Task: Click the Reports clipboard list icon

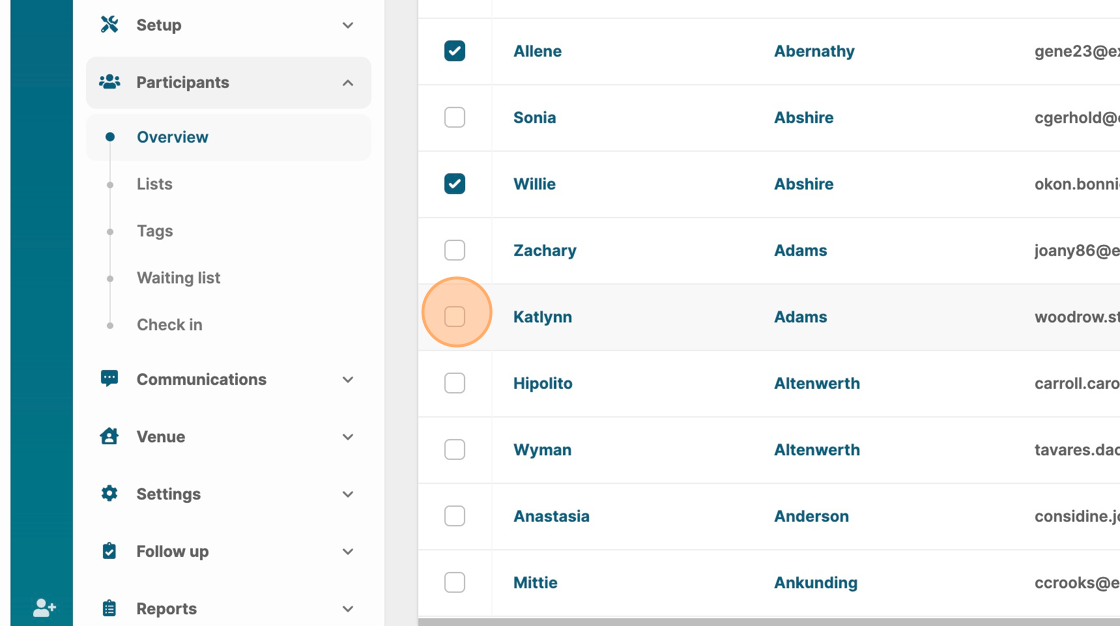Action: tap(110, 608)
